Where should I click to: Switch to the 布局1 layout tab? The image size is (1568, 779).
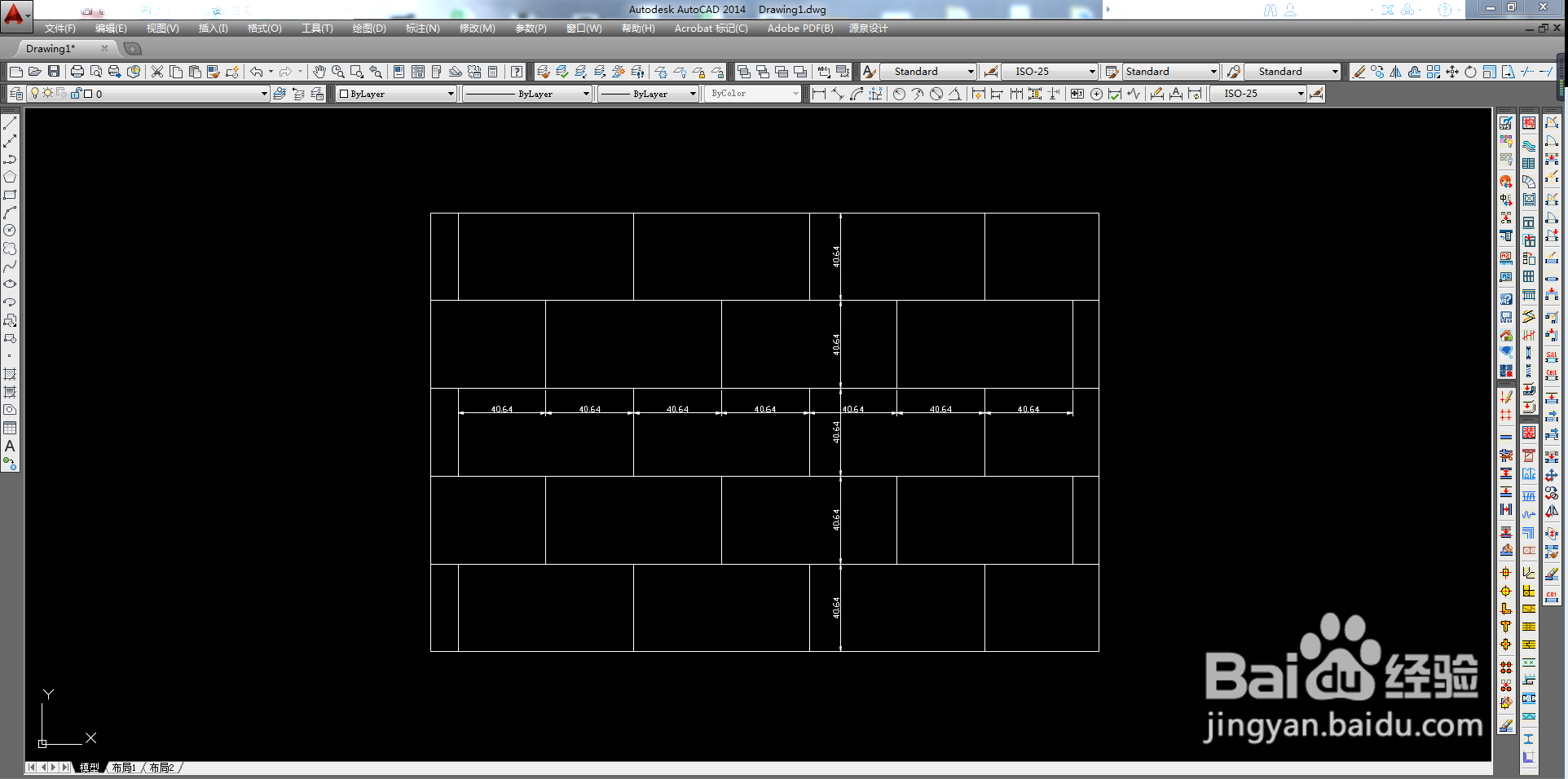pyautogui.click(x=124, y=768)
